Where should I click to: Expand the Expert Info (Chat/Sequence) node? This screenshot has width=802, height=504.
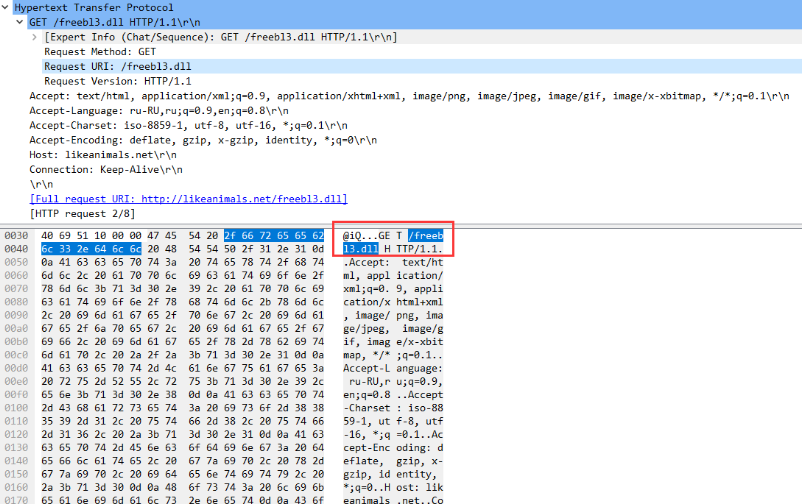[34, 37]
